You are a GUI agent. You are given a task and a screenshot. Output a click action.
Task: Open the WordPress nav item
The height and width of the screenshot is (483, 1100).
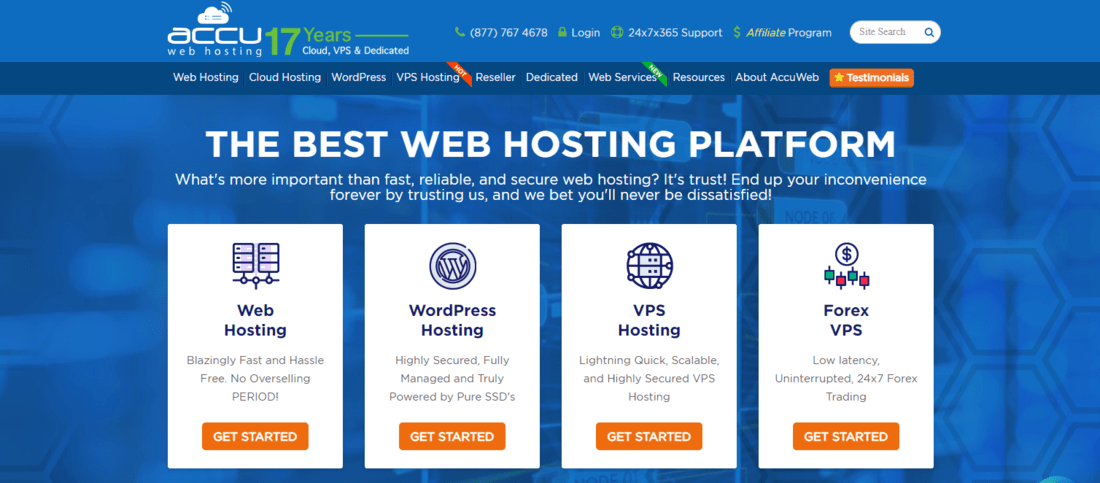point(358,77)
